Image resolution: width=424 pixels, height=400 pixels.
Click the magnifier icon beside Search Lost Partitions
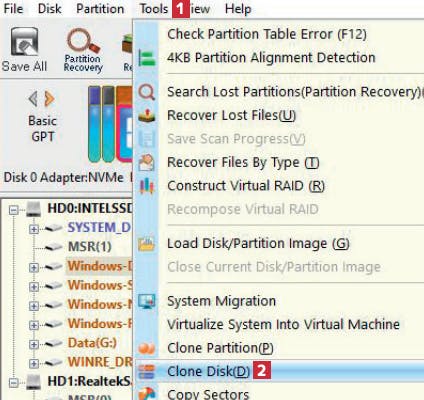146,92
